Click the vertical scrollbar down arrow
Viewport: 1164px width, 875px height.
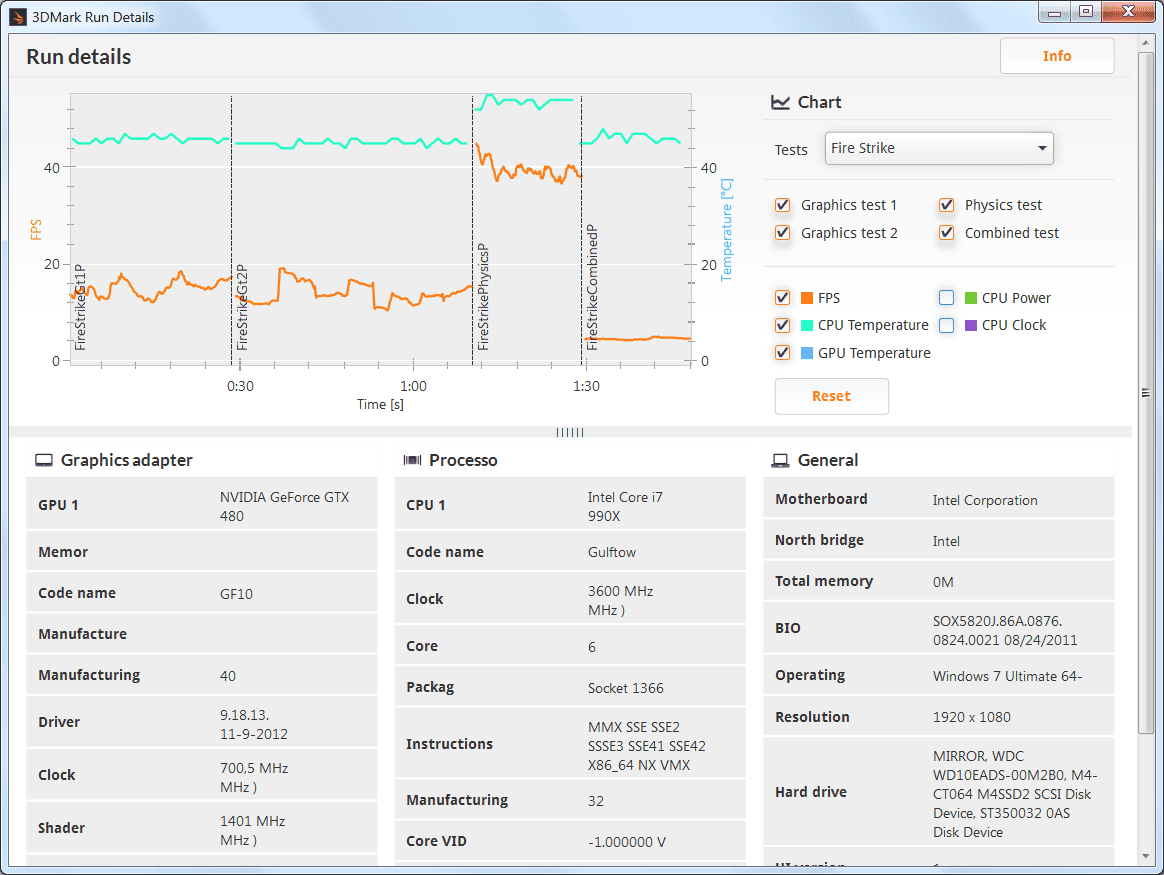(1146, 857)
